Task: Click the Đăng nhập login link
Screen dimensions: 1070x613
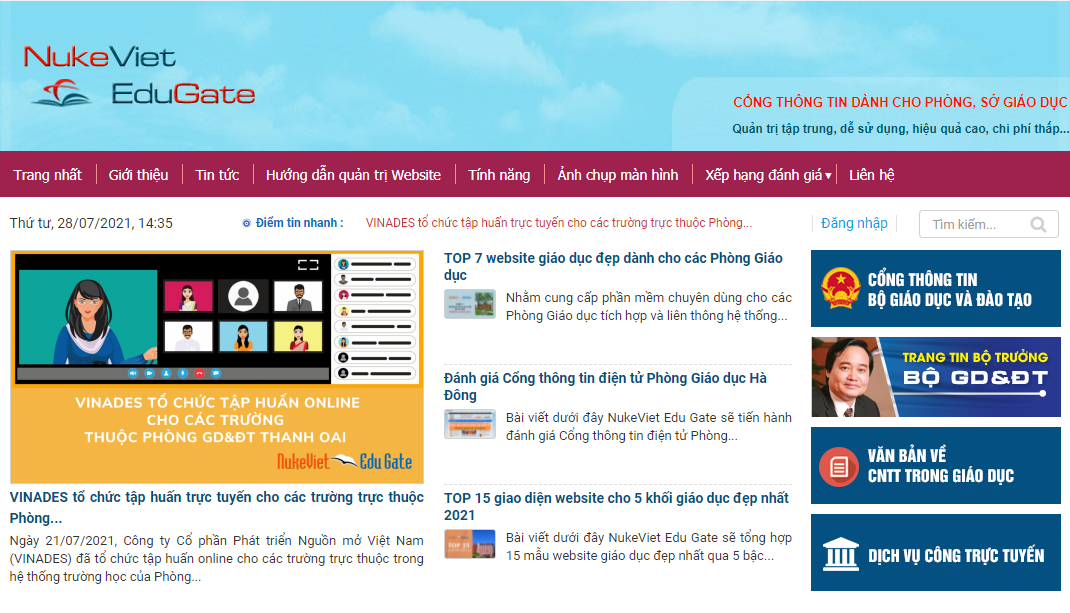Action: tap(854, 223)
